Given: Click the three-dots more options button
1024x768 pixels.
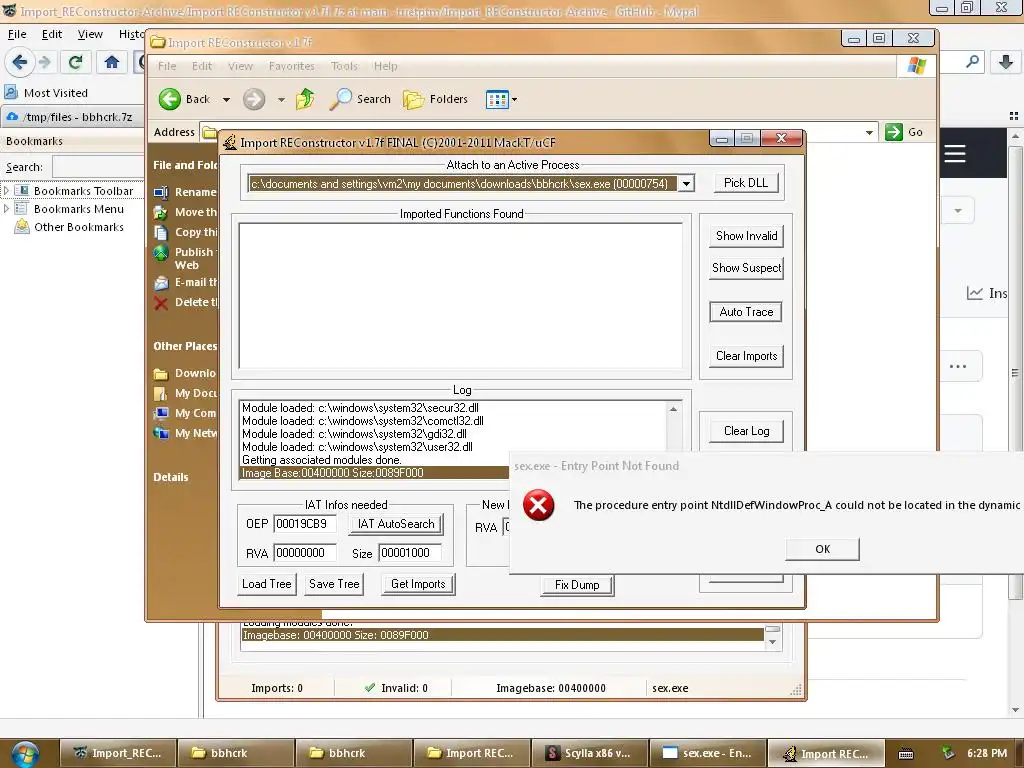Looking at the screenshot, I should click(958, 366).
